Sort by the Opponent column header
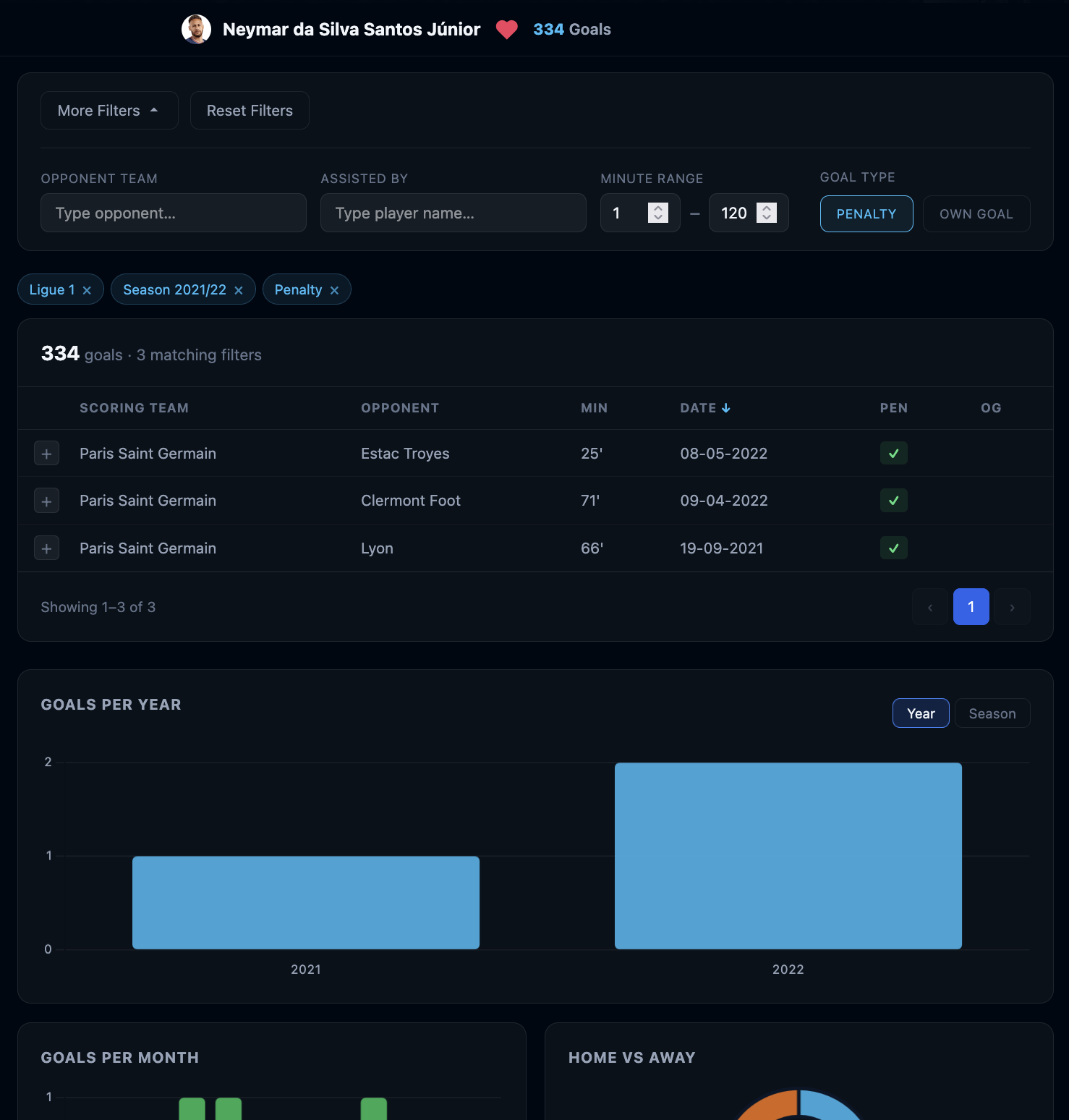The height and width of the screenshot is (1120, 1069). (400, 408)
